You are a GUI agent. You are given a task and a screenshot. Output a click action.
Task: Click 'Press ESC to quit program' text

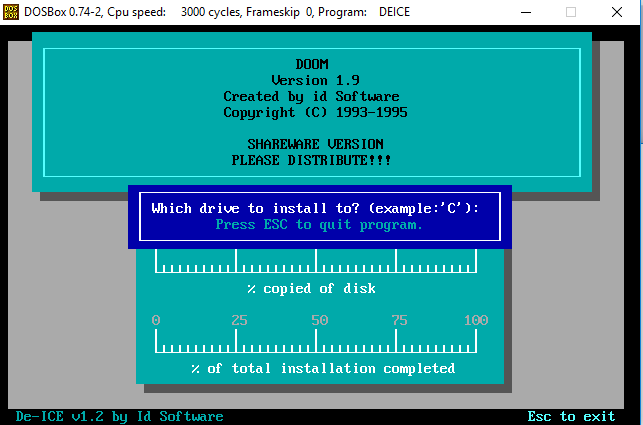tap(319, 224)
